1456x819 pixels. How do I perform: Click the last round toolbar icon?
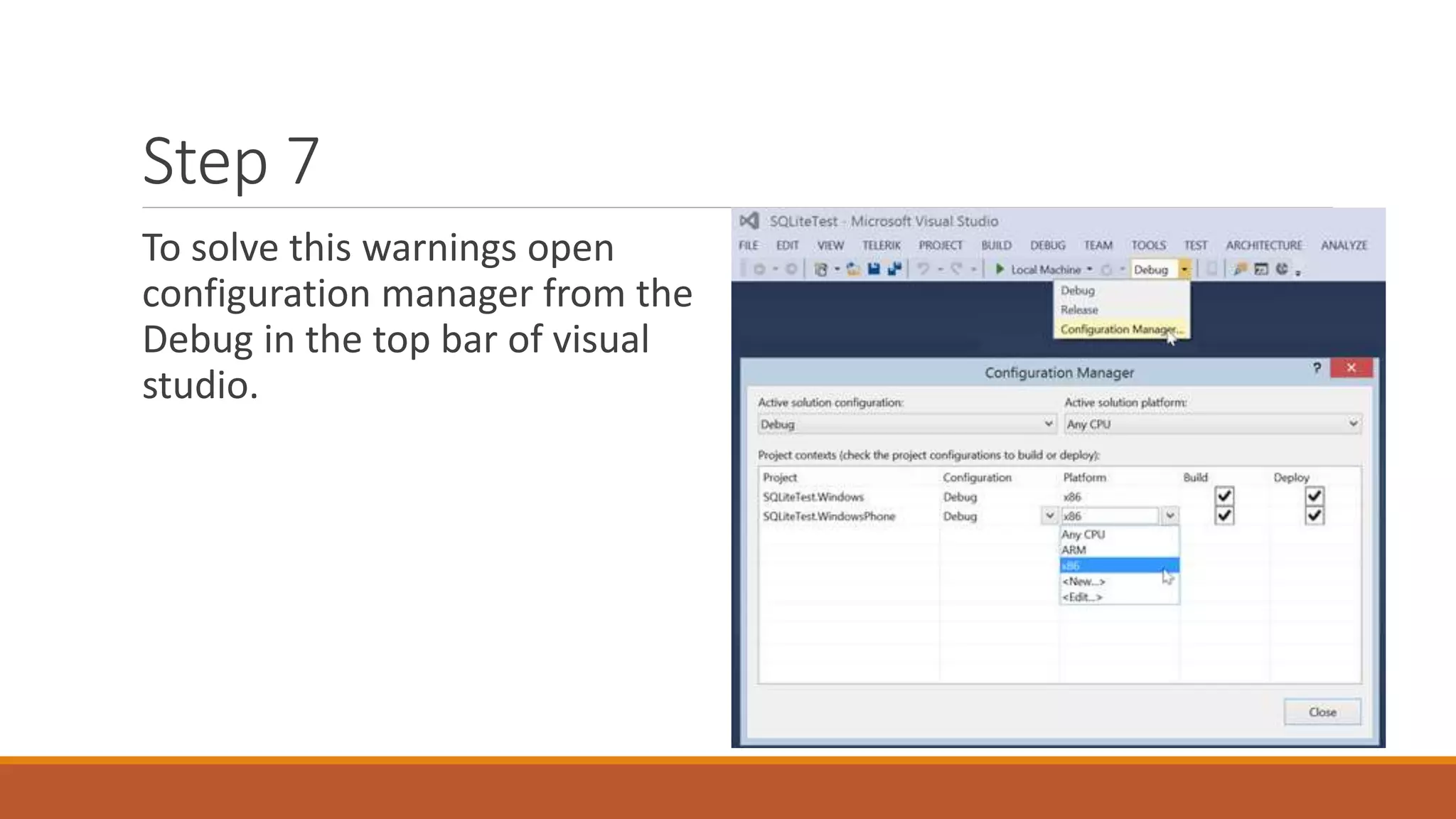1282,269
